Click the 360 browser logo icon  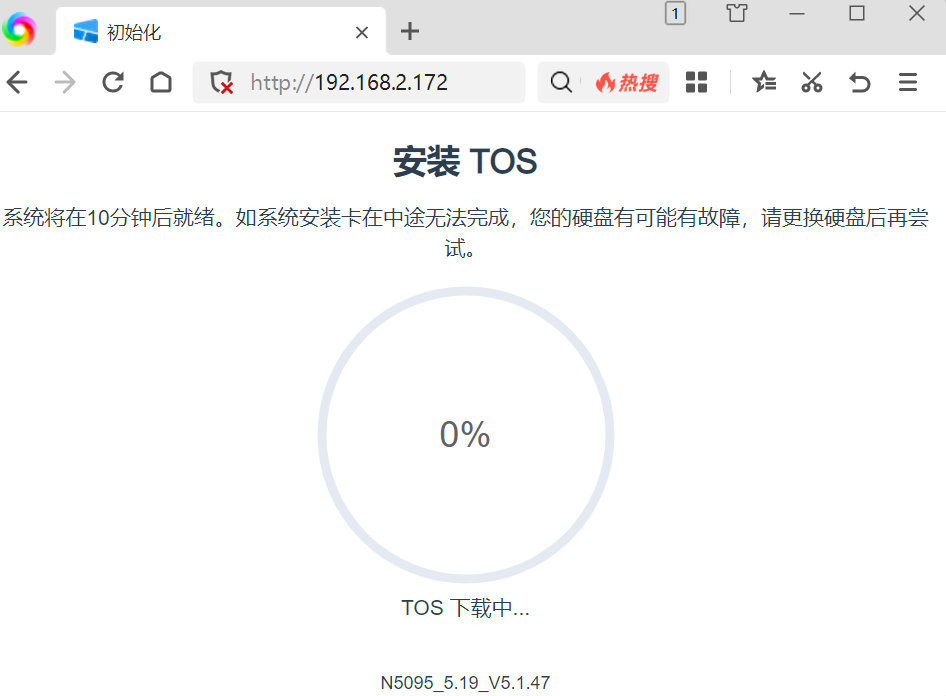point(19,30)
